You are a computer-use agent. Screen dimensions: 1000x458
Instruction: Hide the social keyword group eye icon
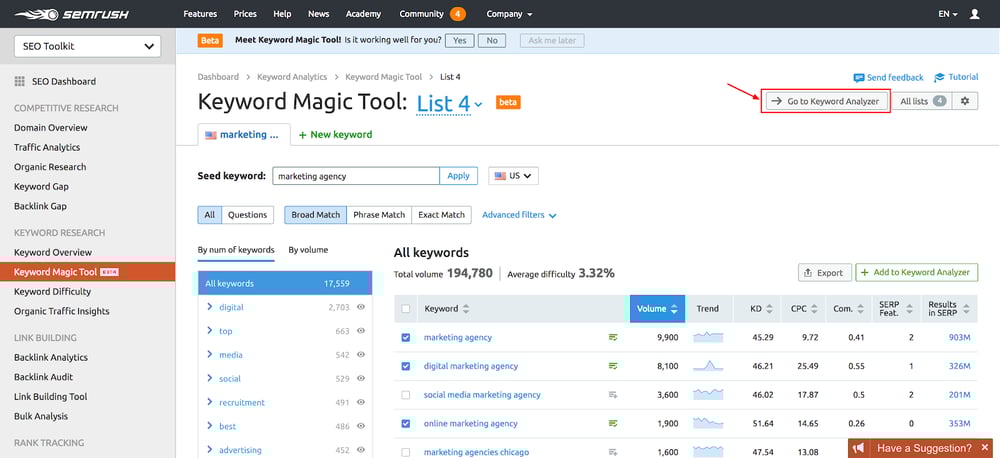click(361, 379)
